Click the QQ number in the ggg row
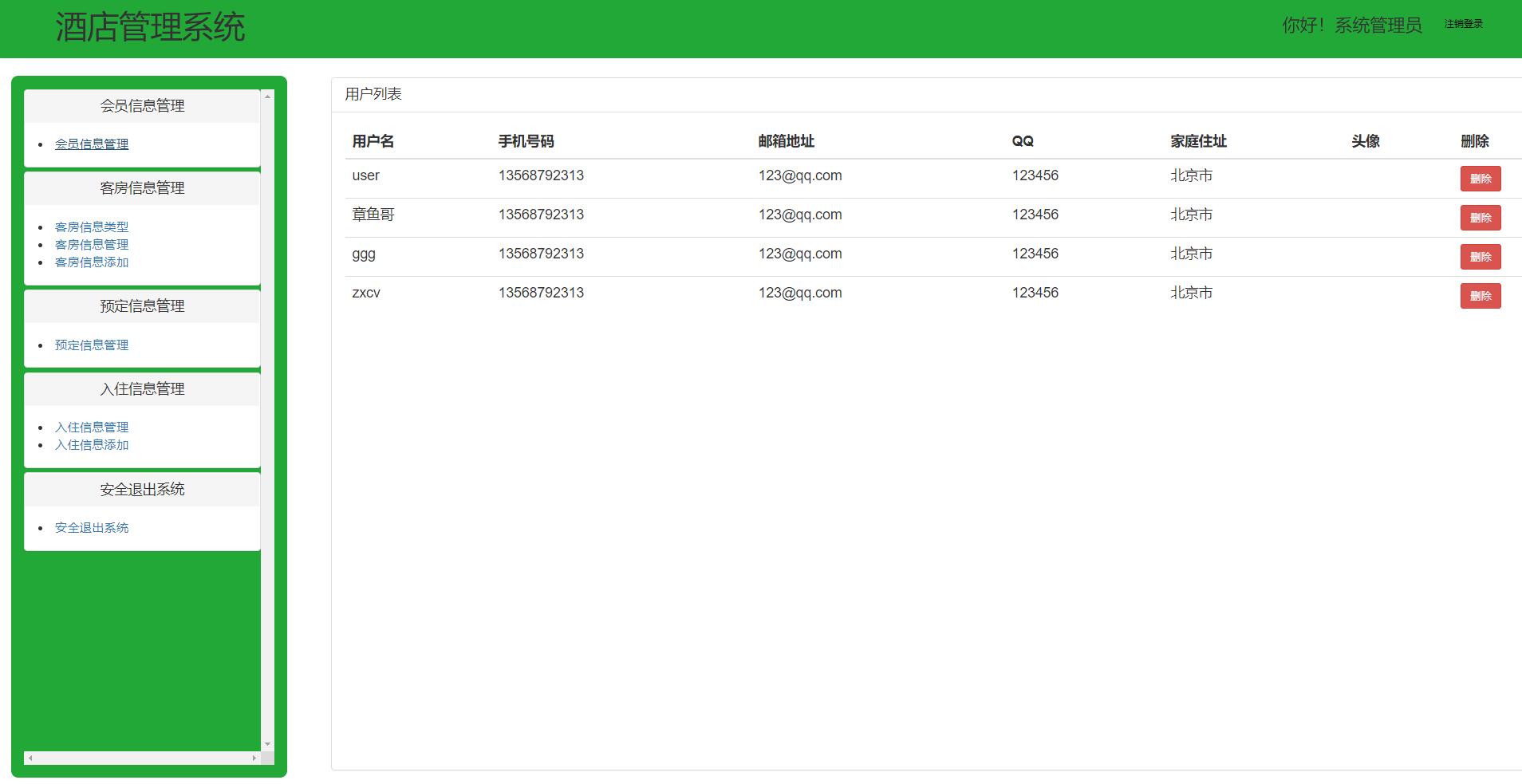This screenshot has width=1522, height=784. pyautogui.click(x=1035, y=254)
